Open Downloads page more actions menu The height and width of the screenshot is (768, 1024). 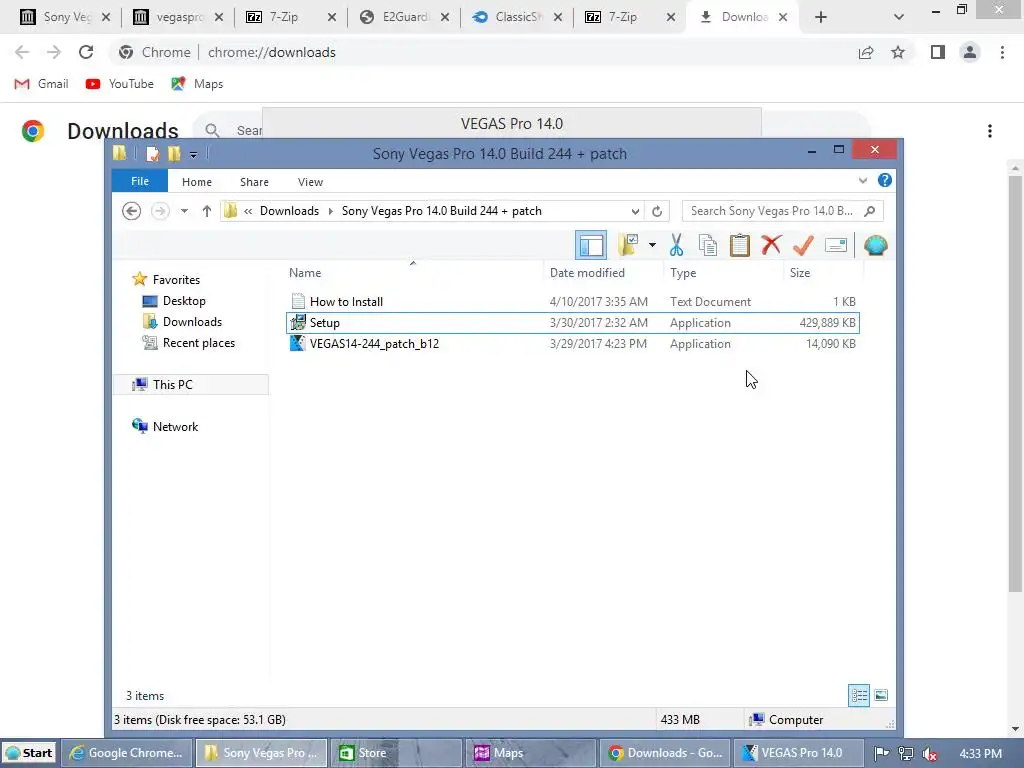[x=990, y=131]
